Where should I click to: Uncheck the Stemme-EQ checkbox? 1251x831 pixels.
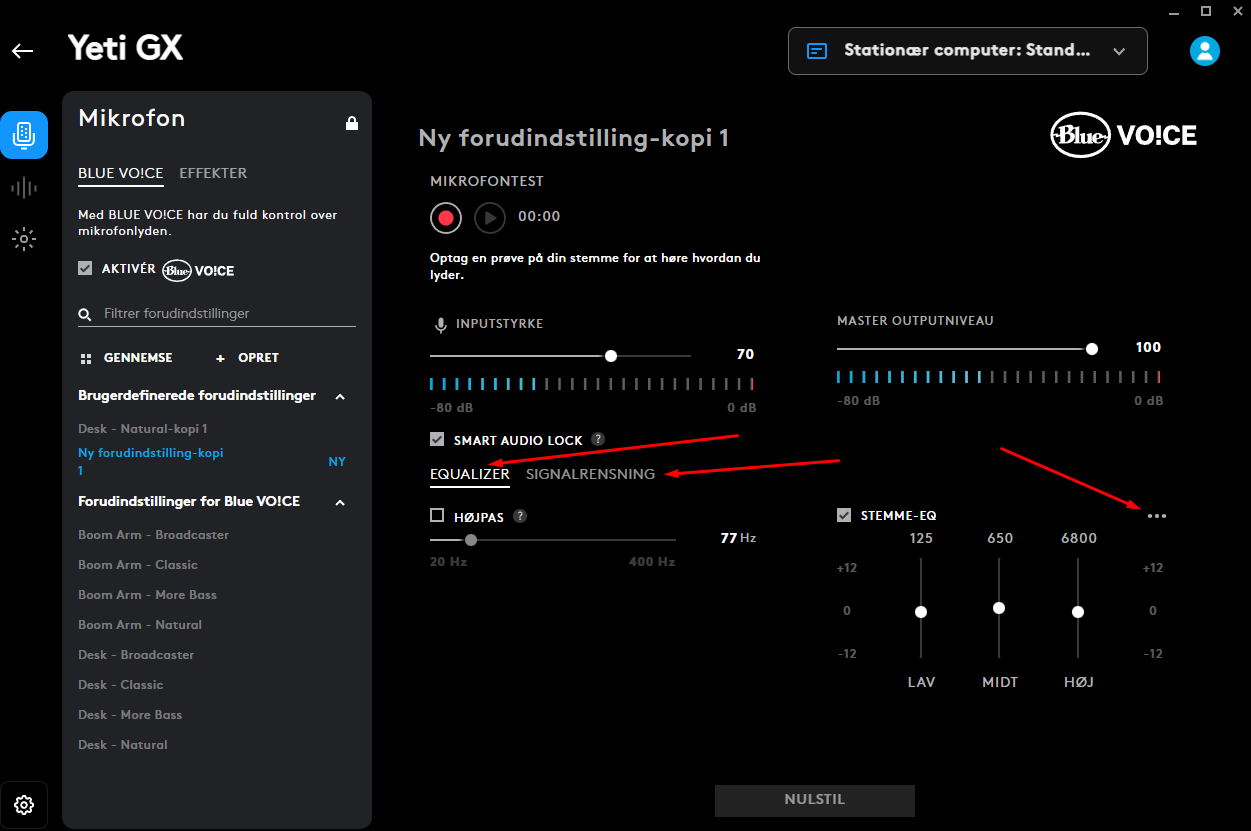coord(844,515)
